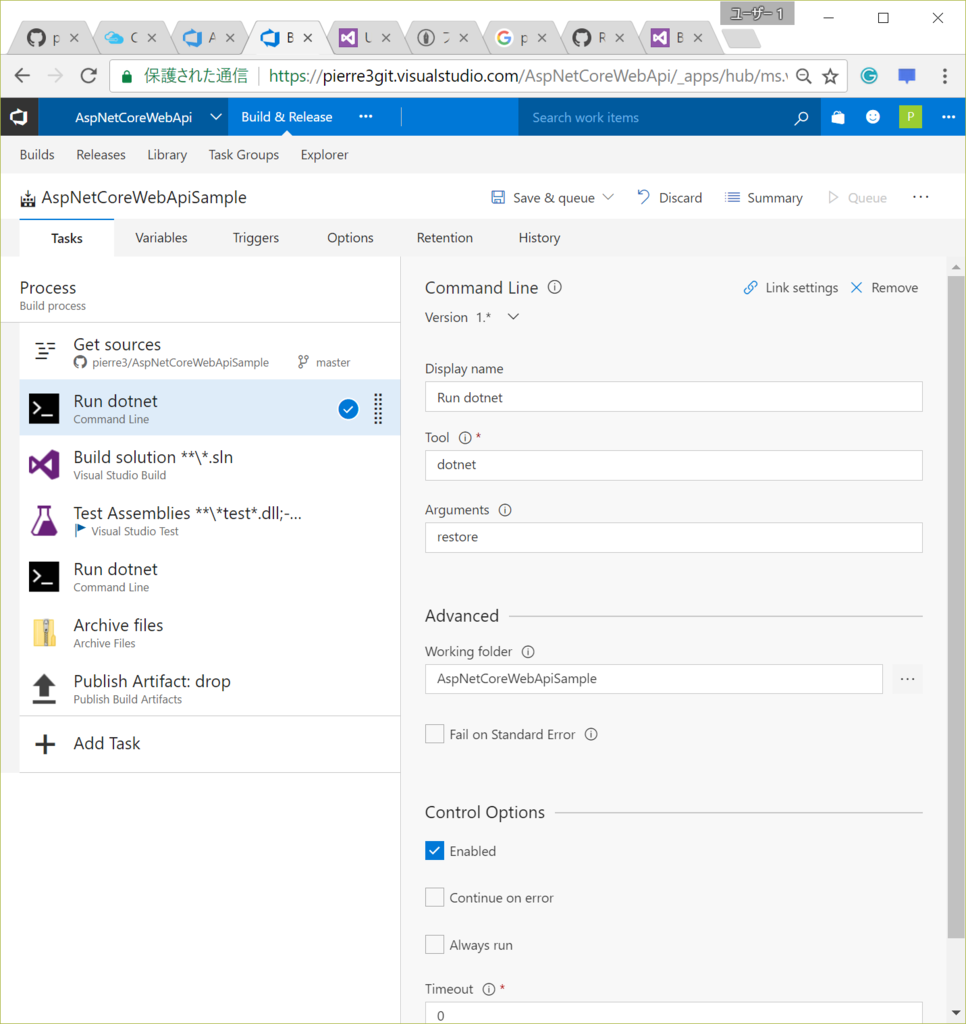This screenshot has height=1024, width=966.
Task: Reload the page in browser
Action: click(89, 76)
